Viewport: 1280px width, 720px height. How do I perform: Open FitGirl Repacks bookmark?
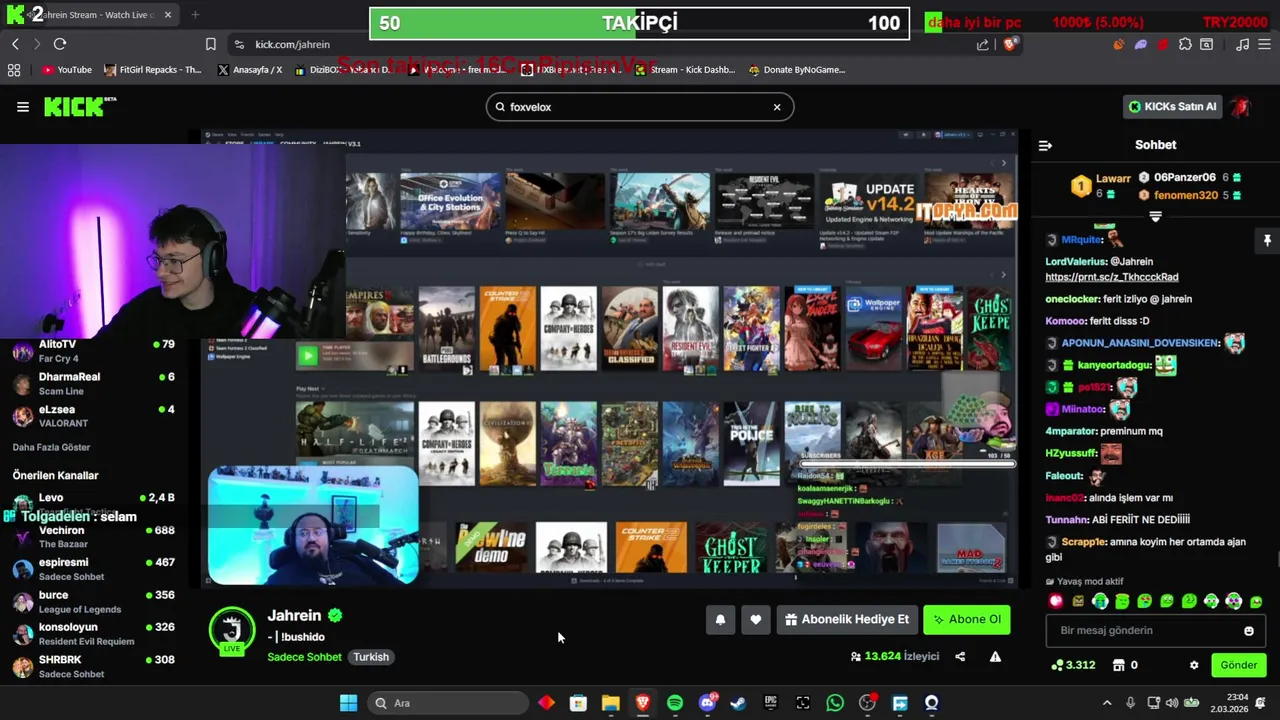point(153,70)
